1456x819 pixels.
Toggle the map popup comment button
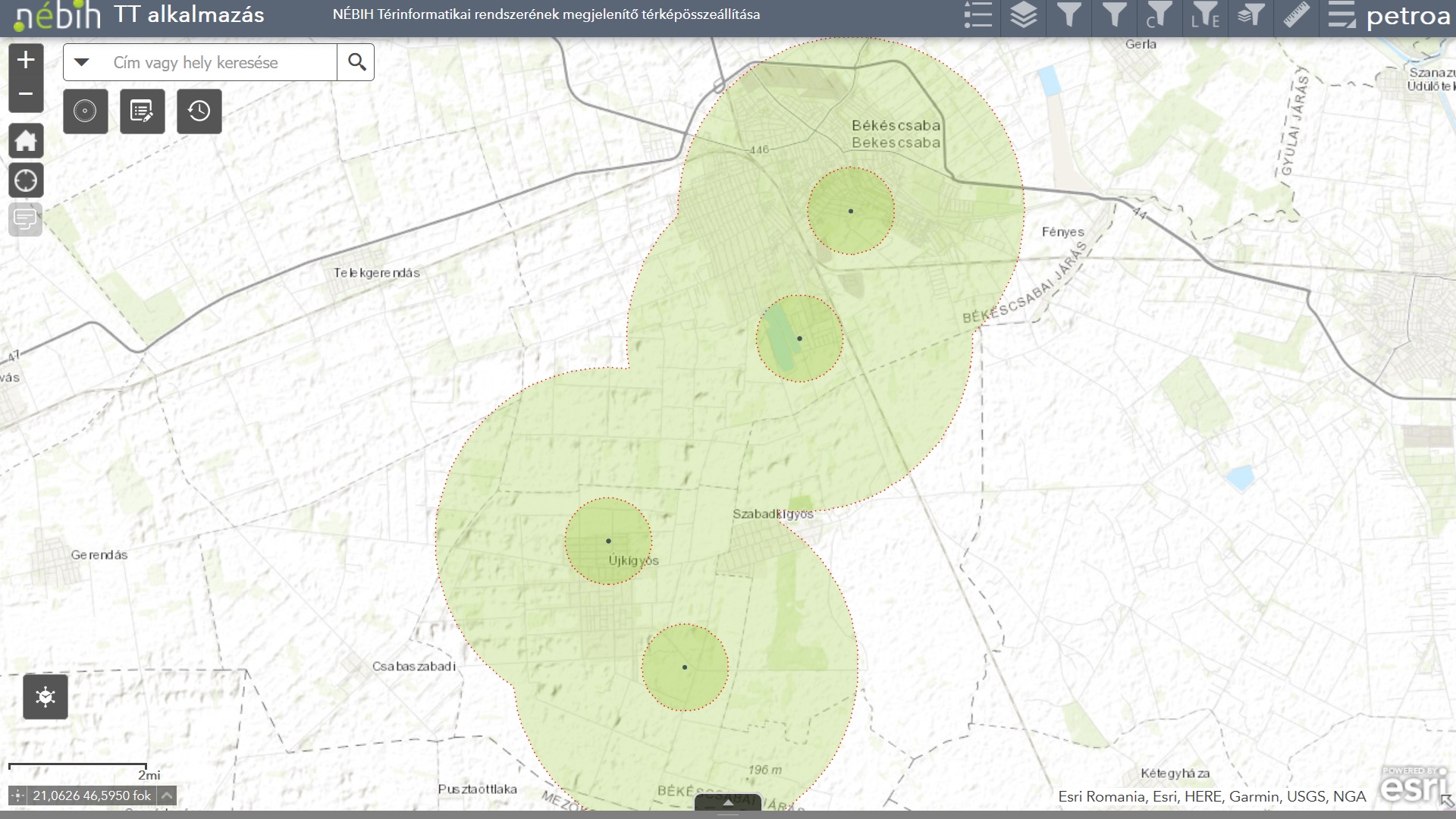click(x=26, y=220)
